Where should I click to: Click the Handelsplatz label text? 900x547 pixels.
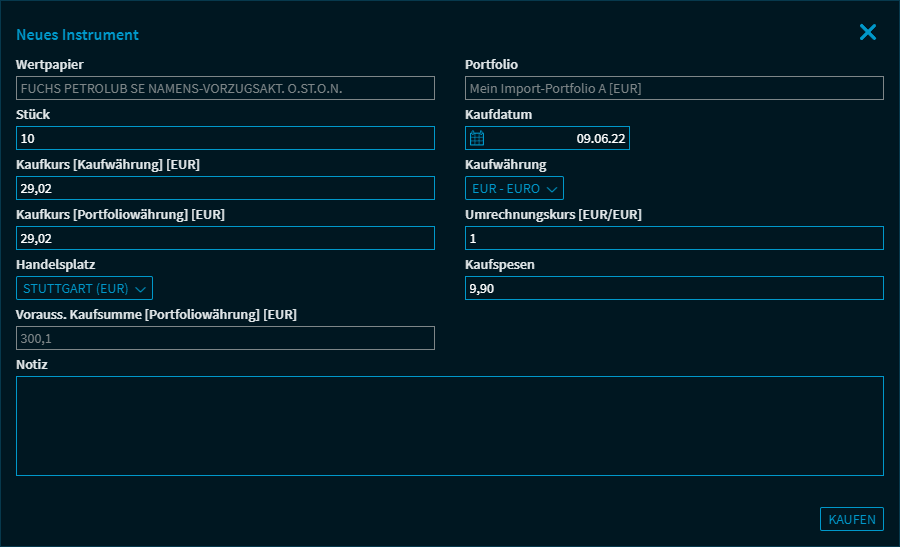[x=56, y=265]
